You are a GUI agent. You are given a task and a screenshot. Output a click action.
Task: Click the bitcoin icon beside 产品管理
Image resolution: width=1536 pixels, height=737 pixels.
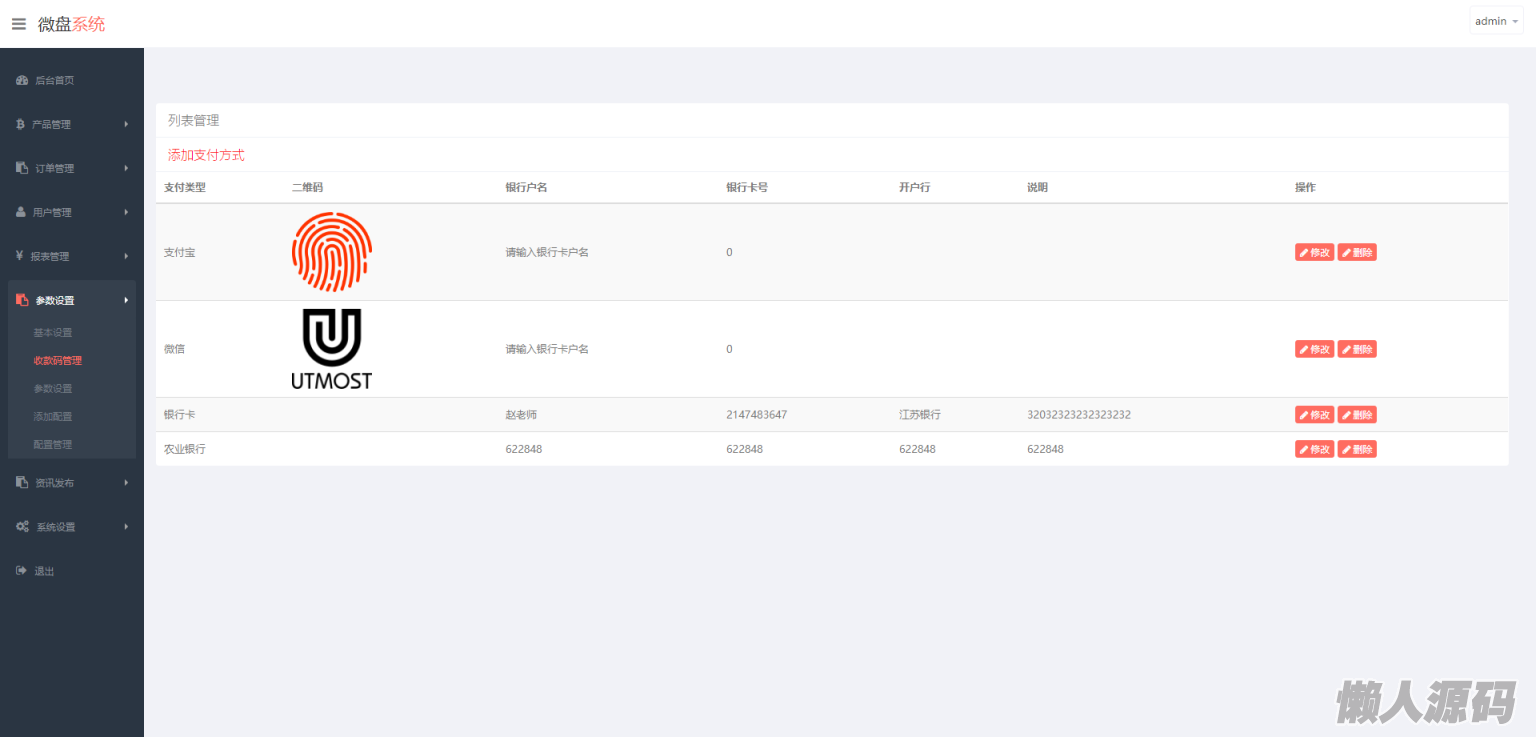pos(20,124)
